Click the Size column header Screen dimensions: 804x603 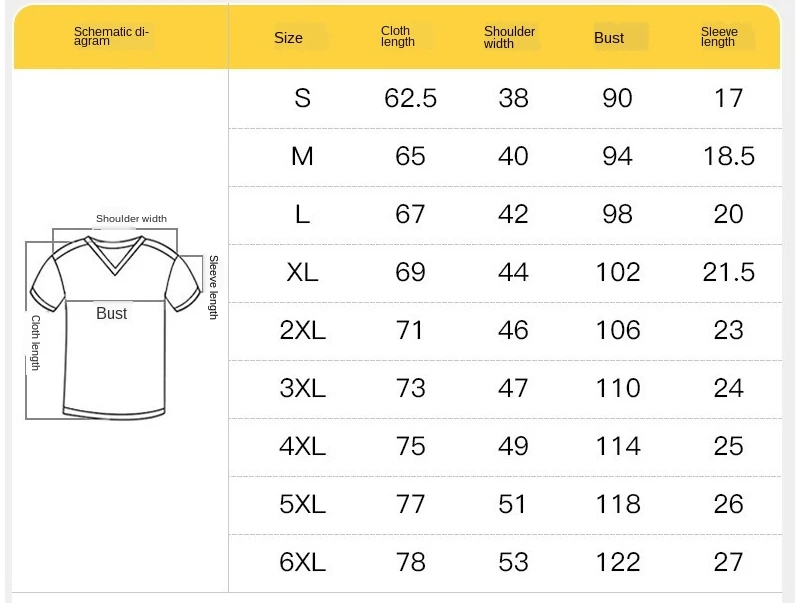click(288, 38)
